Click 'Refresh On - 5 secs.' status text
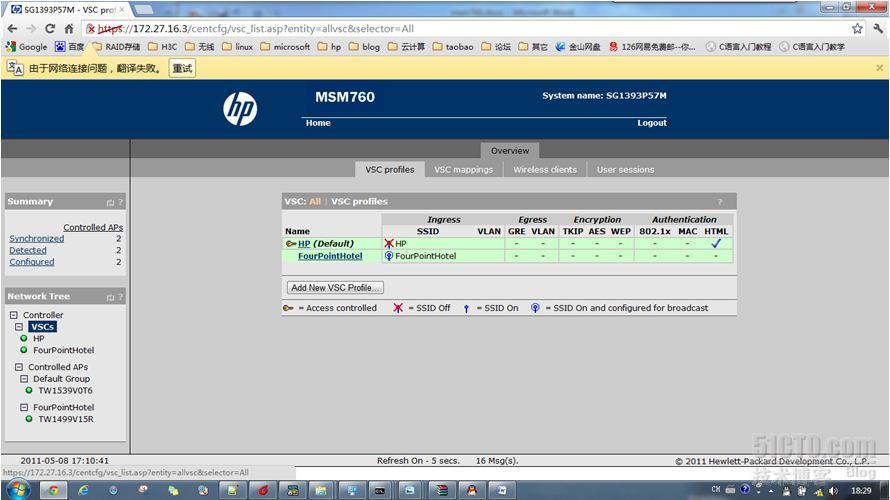The height and width of the screenshot is (500, 890). pyautogui.click(x=418, y=460)
